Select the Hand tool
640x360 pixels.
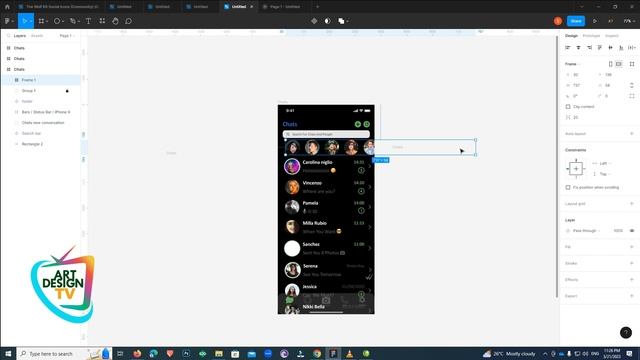coord(115,21)
